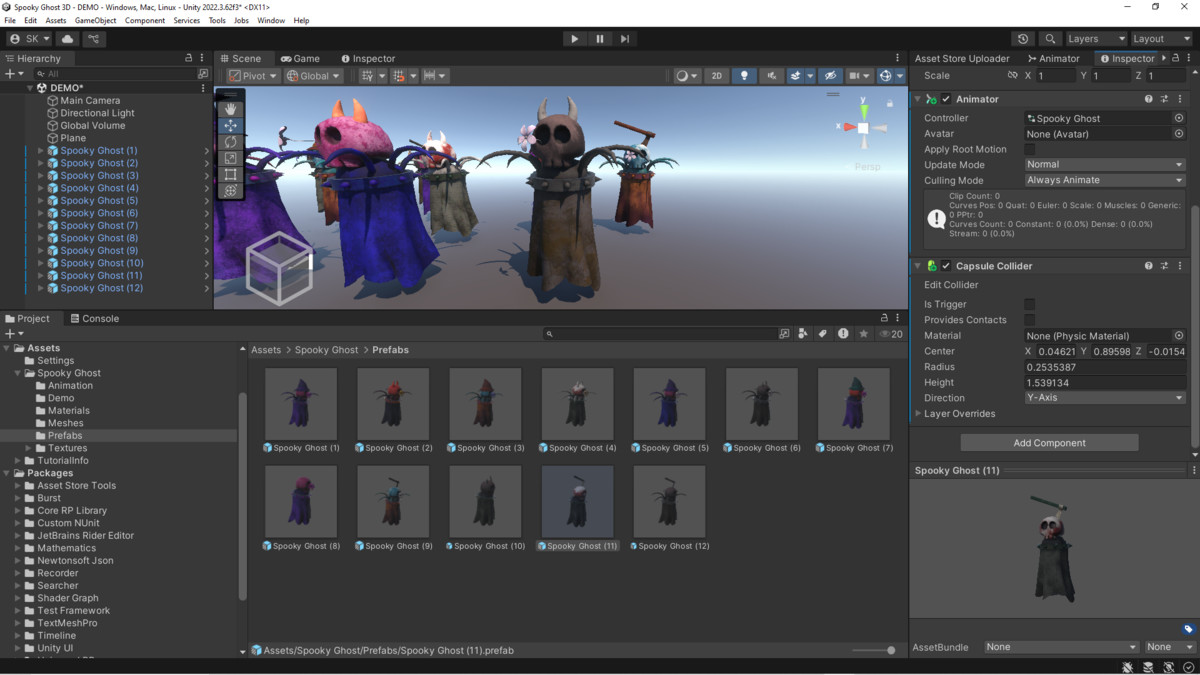Open the Undo History icon
Screen dimensions: 1200x675
pos(1023,39)
